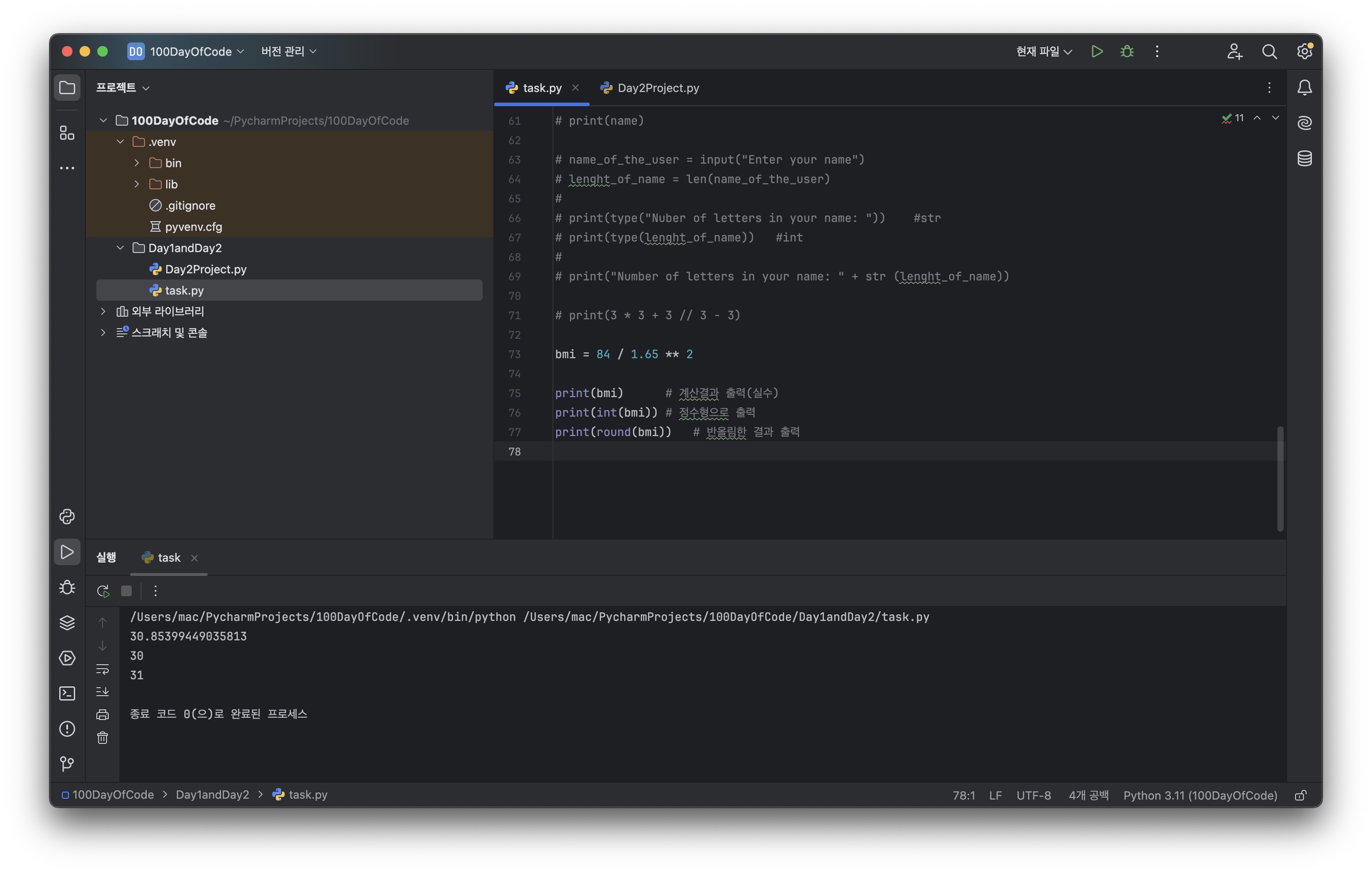Toggle the file read-only lock in status bar
The width and height of the screenshot is (1372, 873).
coord(1301,795)
